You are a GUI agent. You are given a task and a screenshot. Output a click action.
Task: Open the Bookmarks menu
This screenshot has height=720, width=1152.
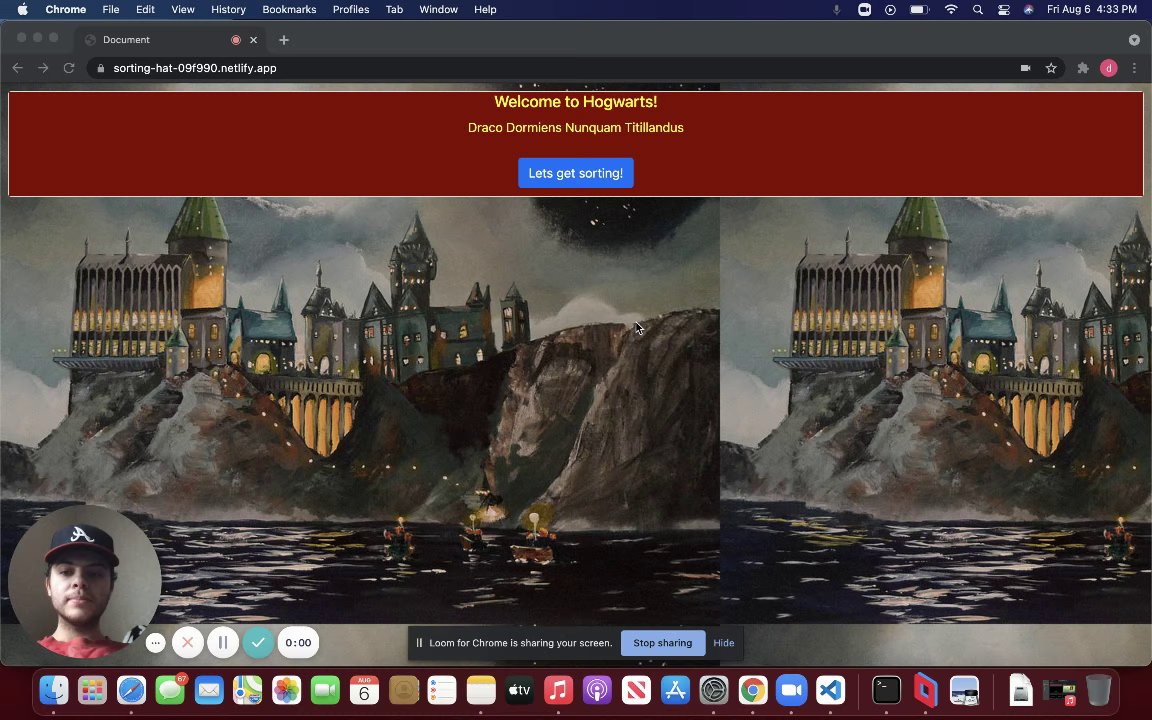[289, 10]
